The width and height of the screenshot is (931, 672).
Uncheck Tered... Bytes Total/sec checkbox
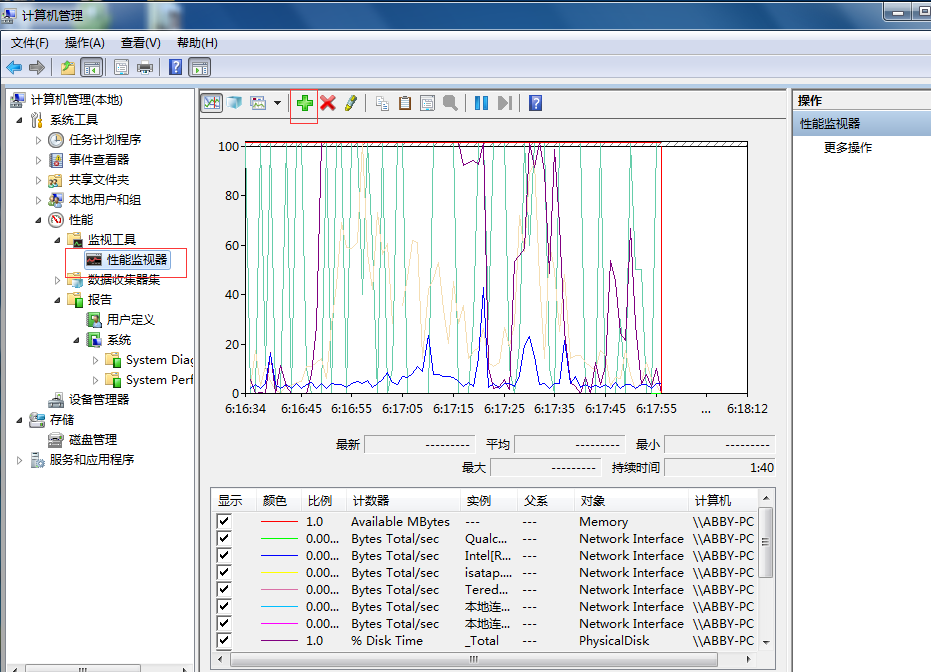coord(224,589)
